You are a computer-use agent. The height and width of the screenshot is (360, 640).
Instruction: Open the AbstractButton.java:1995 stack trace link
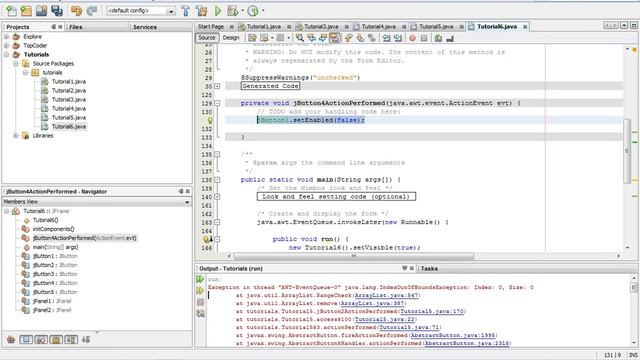[x=453, y=335]
